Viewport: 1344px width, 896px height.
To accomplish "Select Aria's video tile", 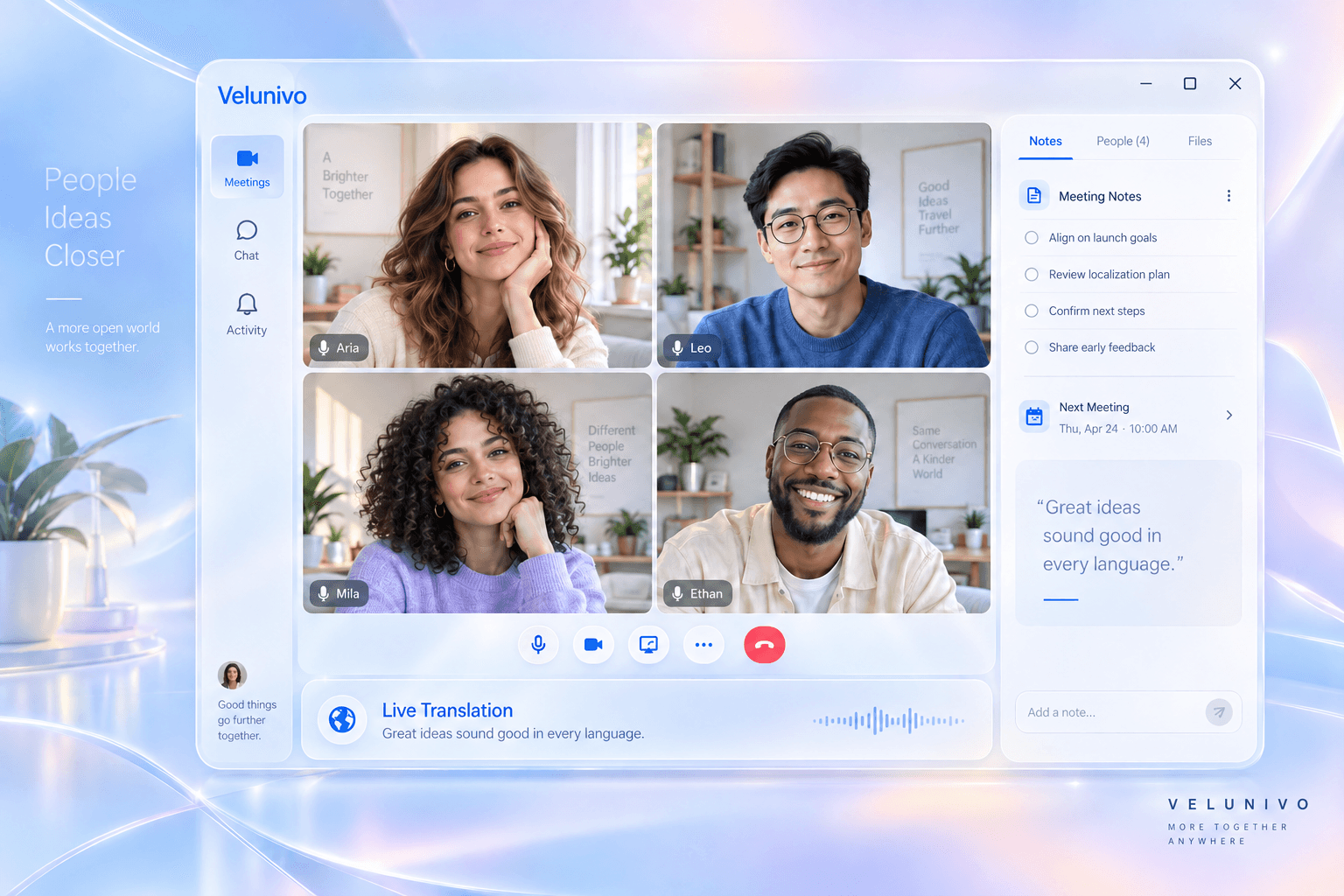I will click(x=477, y=245).
